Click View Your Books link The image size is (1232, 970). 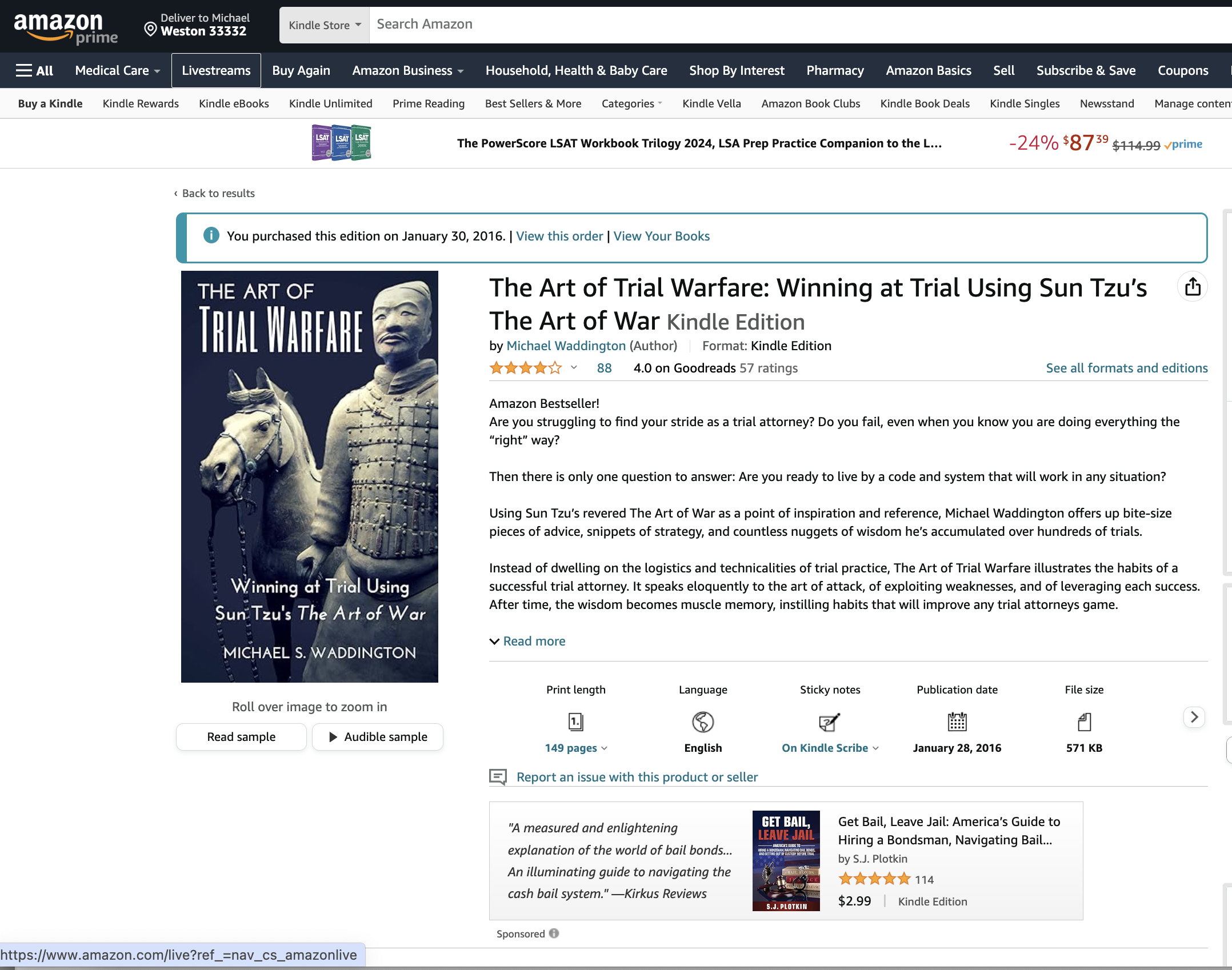tap(662, 236)
